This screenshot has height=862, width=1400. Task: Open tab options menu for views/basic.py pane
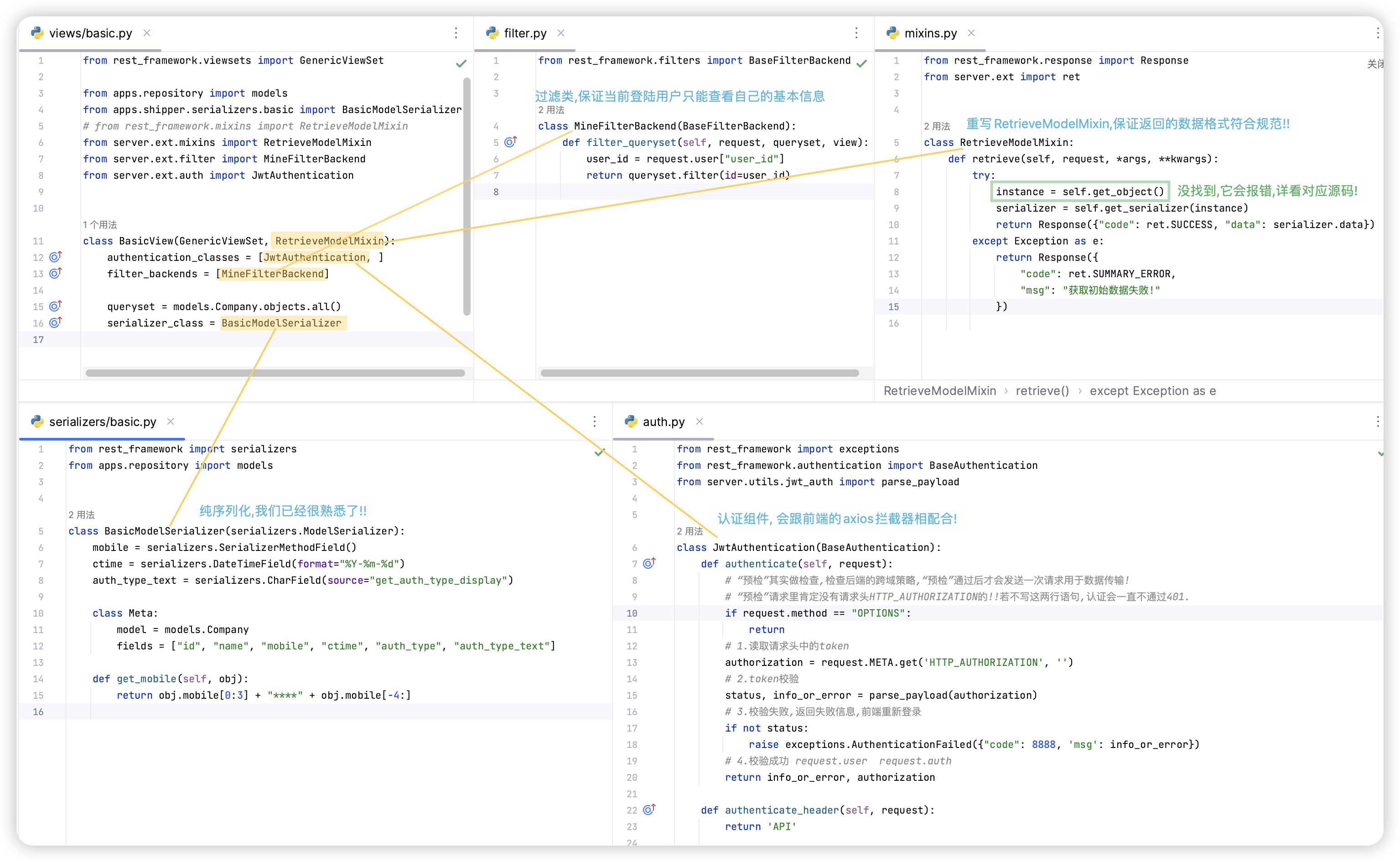pos(456,33)
